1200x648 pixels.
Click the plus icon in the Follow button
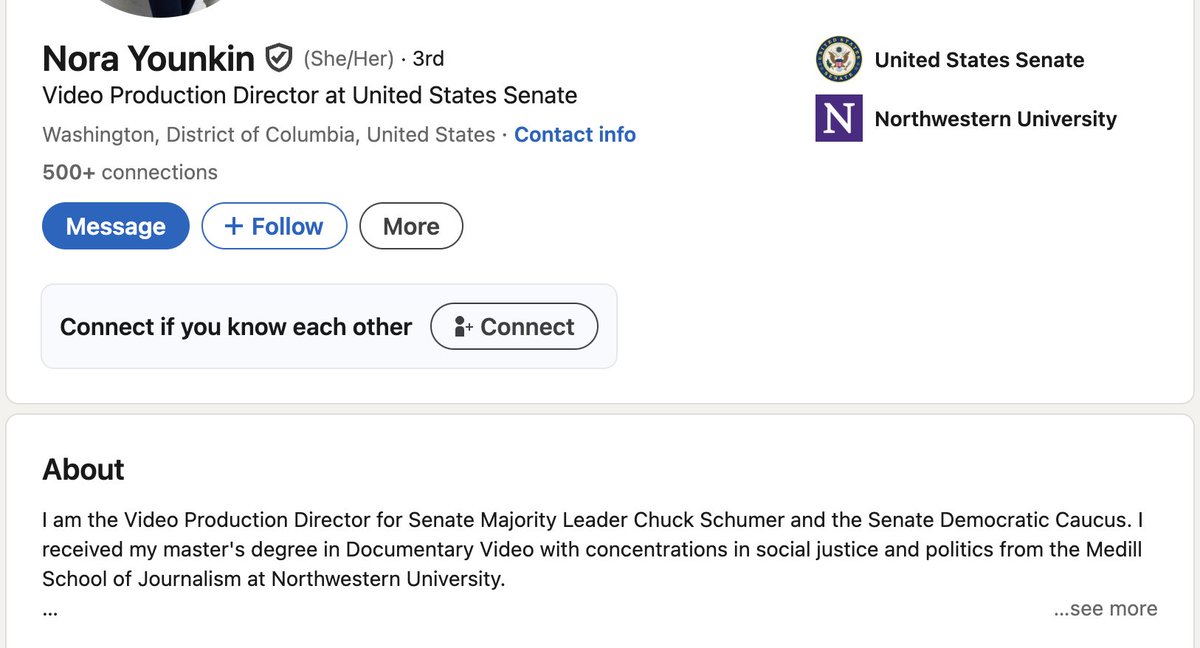coord(234,226)
